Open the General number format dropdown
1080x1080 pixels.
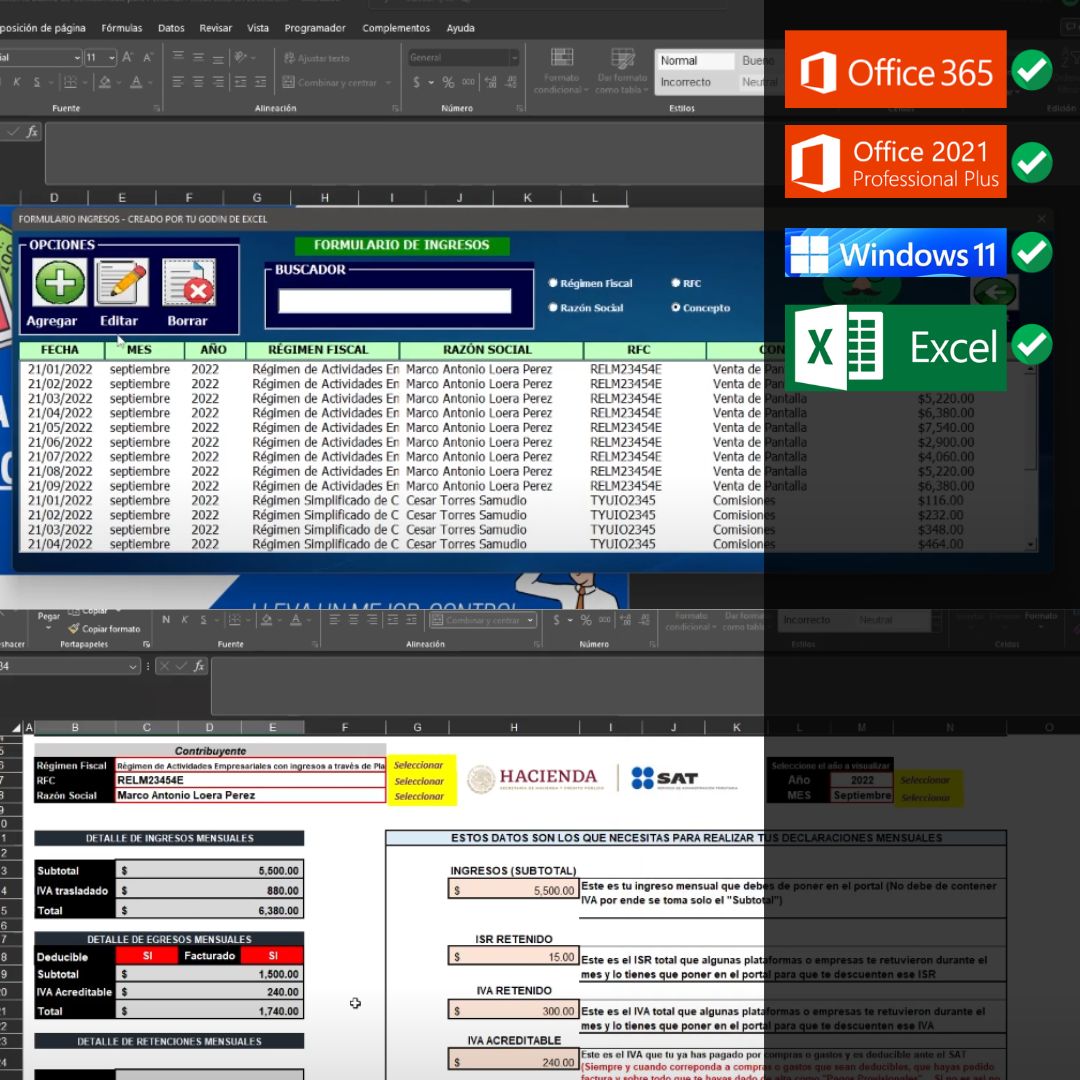[514, 58]
